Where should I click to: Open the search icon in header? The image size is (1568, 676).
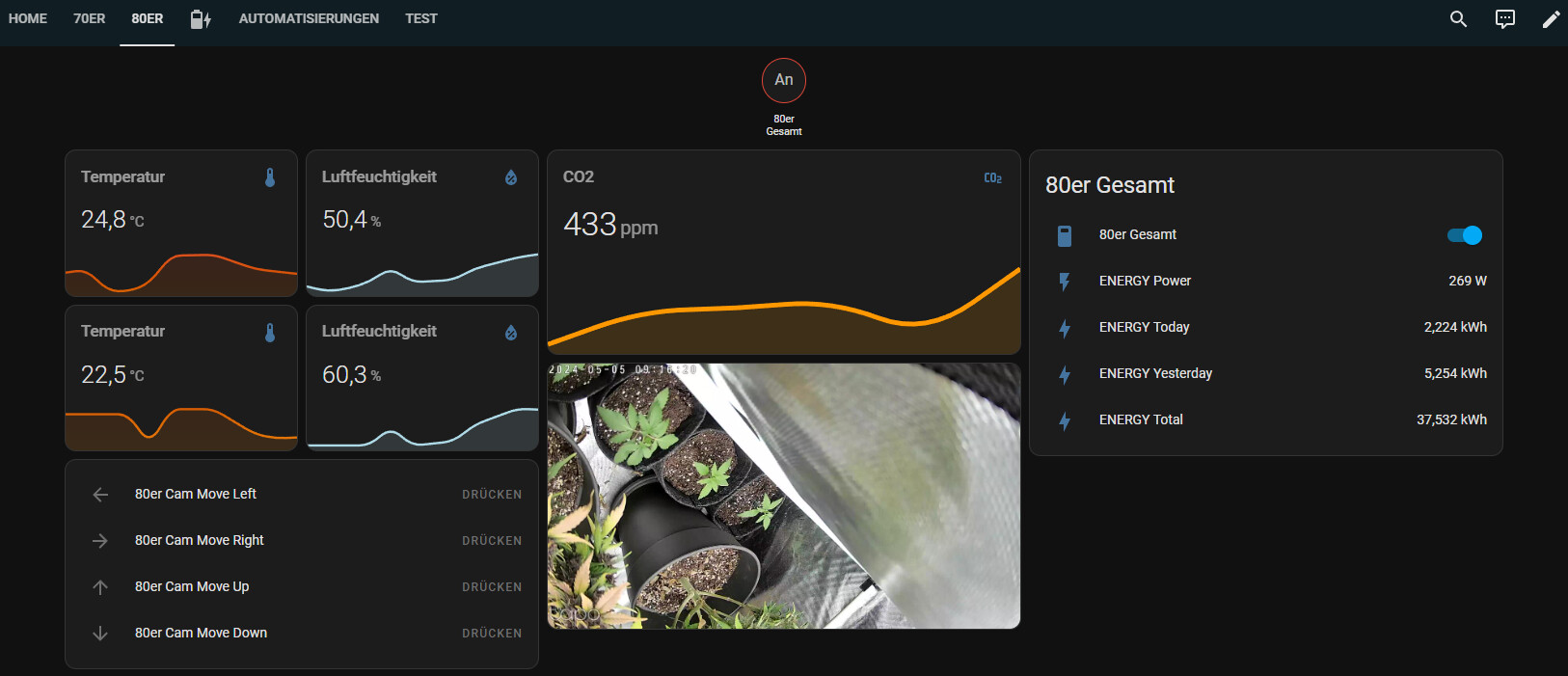[1458, 19]
